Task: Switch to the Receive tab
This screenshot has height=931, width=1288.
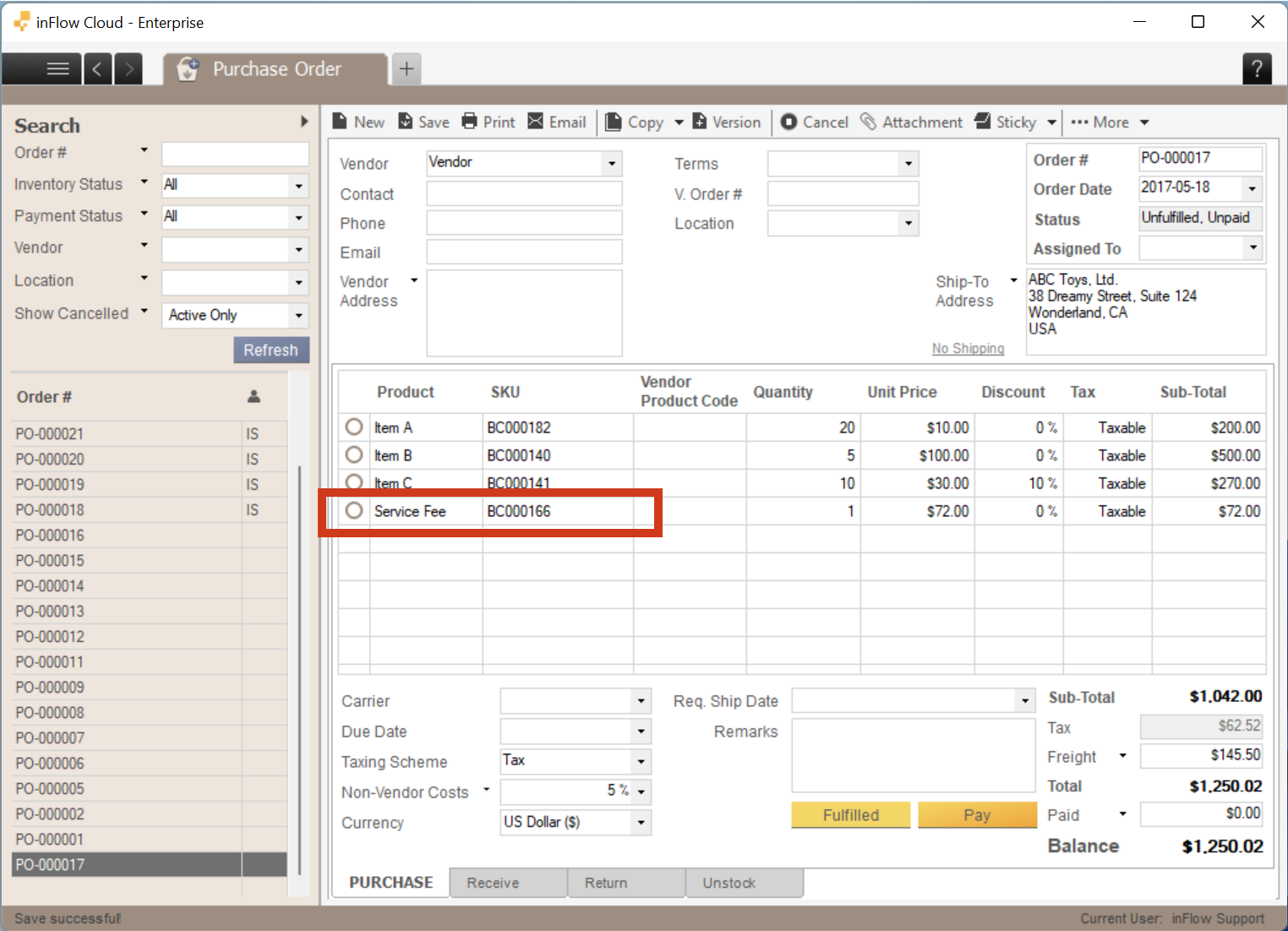Action: [508, 883]
